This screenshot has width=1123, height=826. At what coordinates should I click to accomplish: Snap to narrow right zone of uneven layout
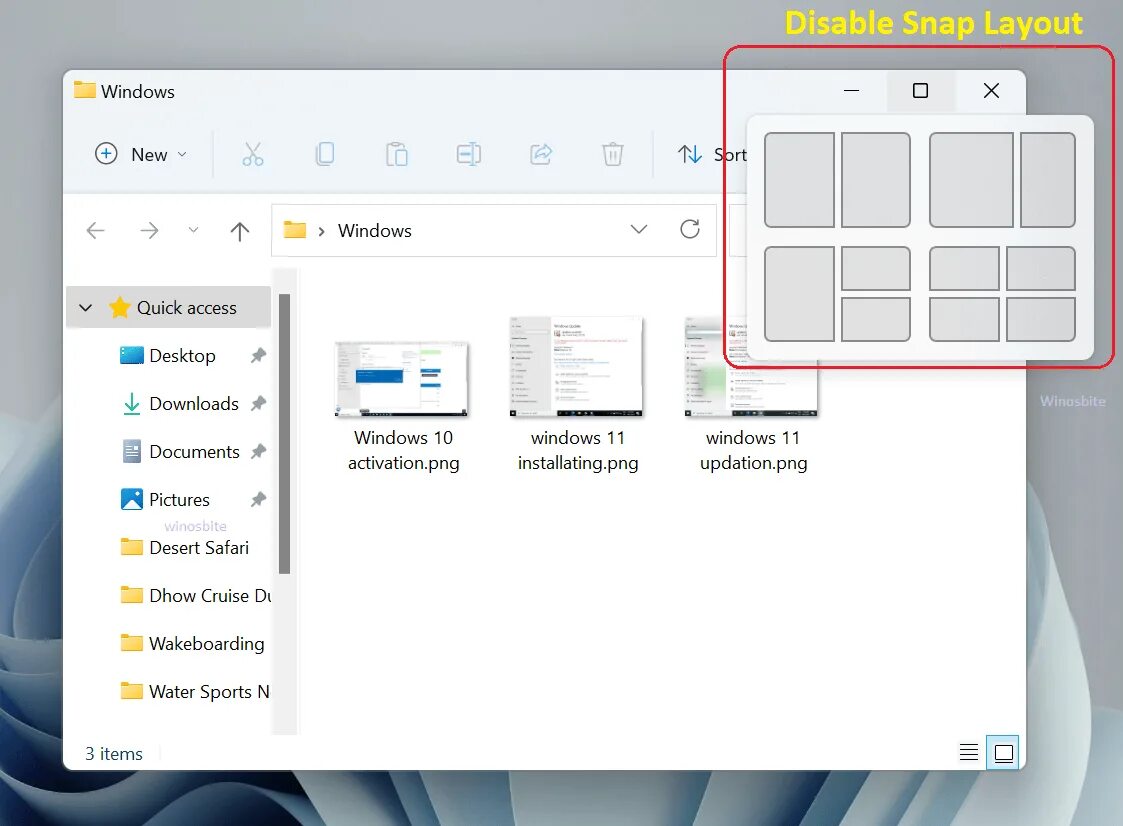pyautogui.click(x=1048, y=180)
